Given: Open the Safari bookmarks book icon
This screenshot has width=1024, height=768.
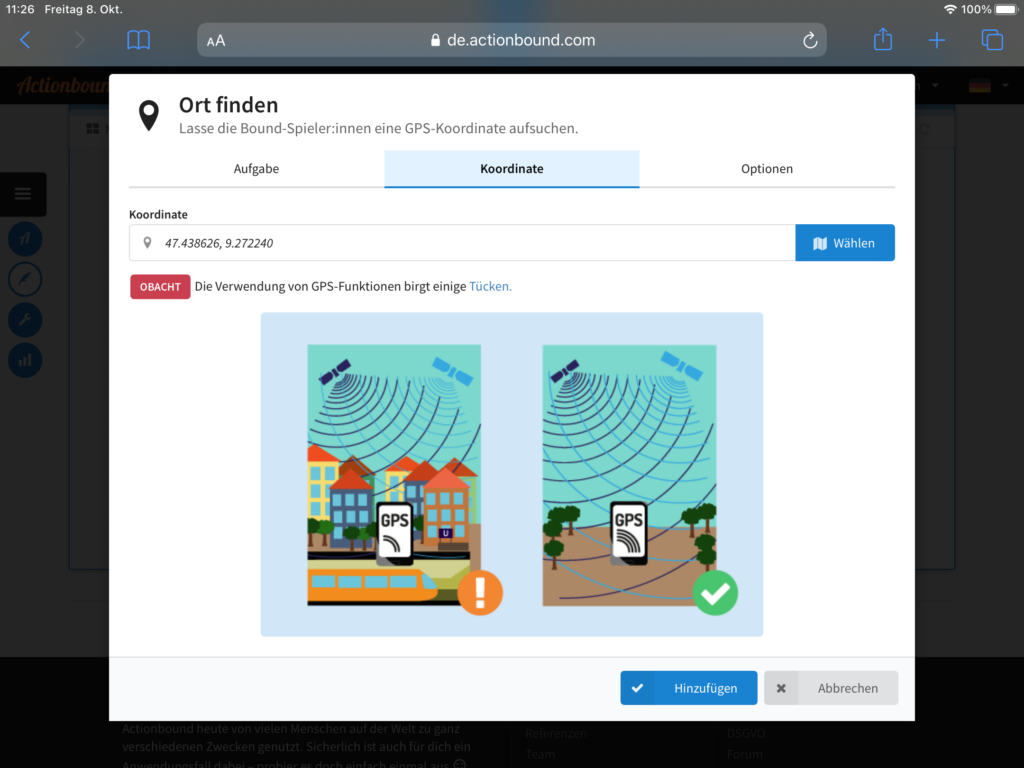Looking at the screenshot, I should [138, 40].
